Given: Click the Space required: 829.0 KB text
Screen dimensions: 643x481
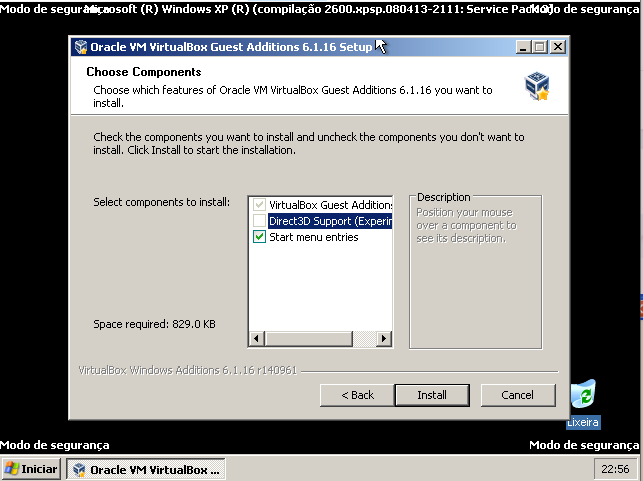Looking at the screenshot, I should pos(154,324).
